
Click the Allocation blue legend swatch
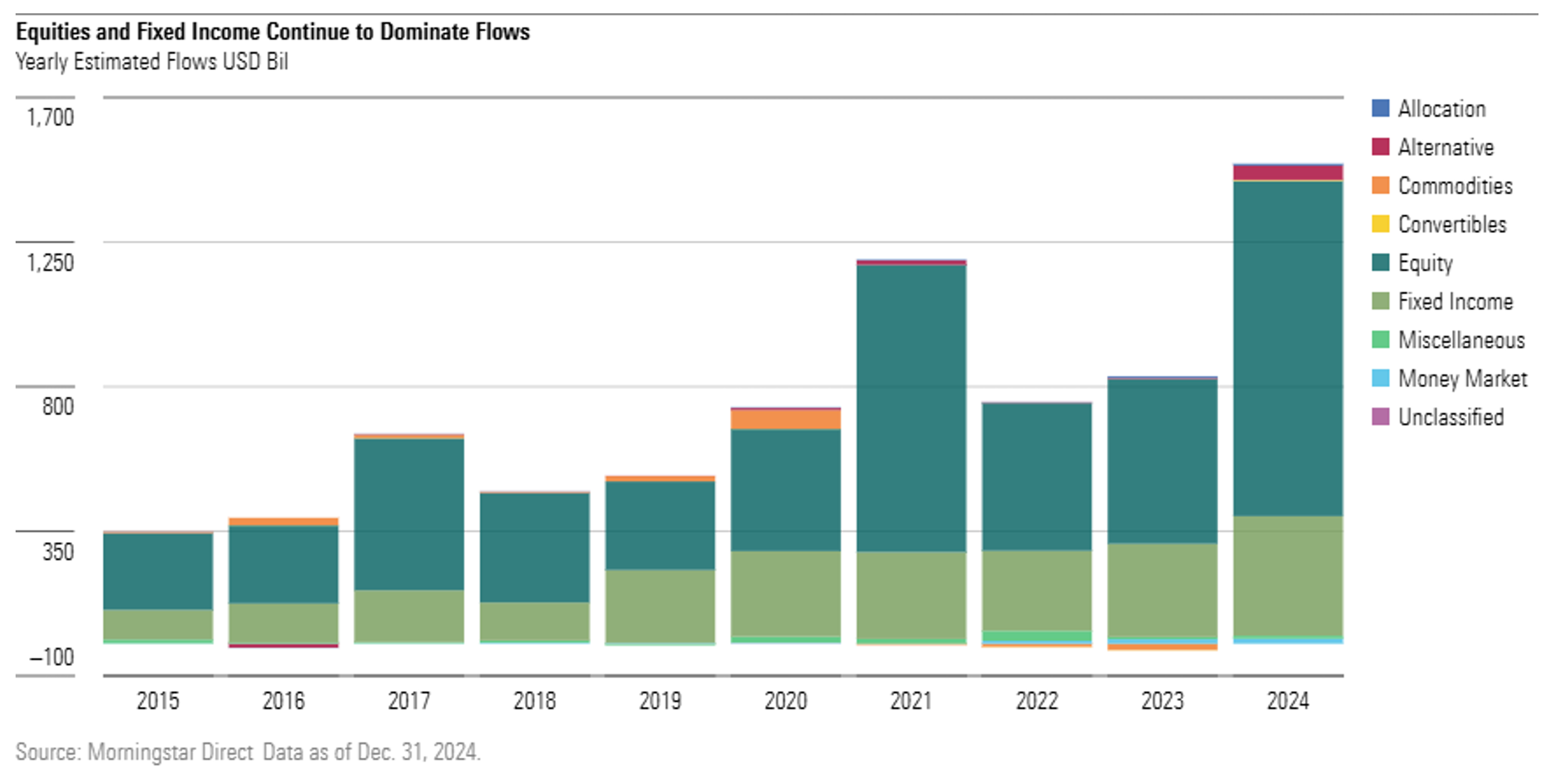1380,109
